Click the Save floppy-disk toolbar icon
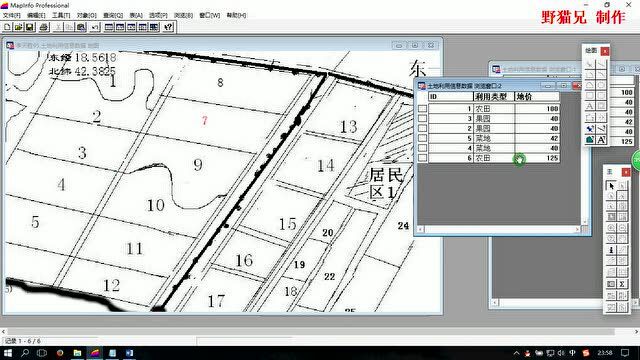This screenshot has width=640, height=360. point(30,27)
